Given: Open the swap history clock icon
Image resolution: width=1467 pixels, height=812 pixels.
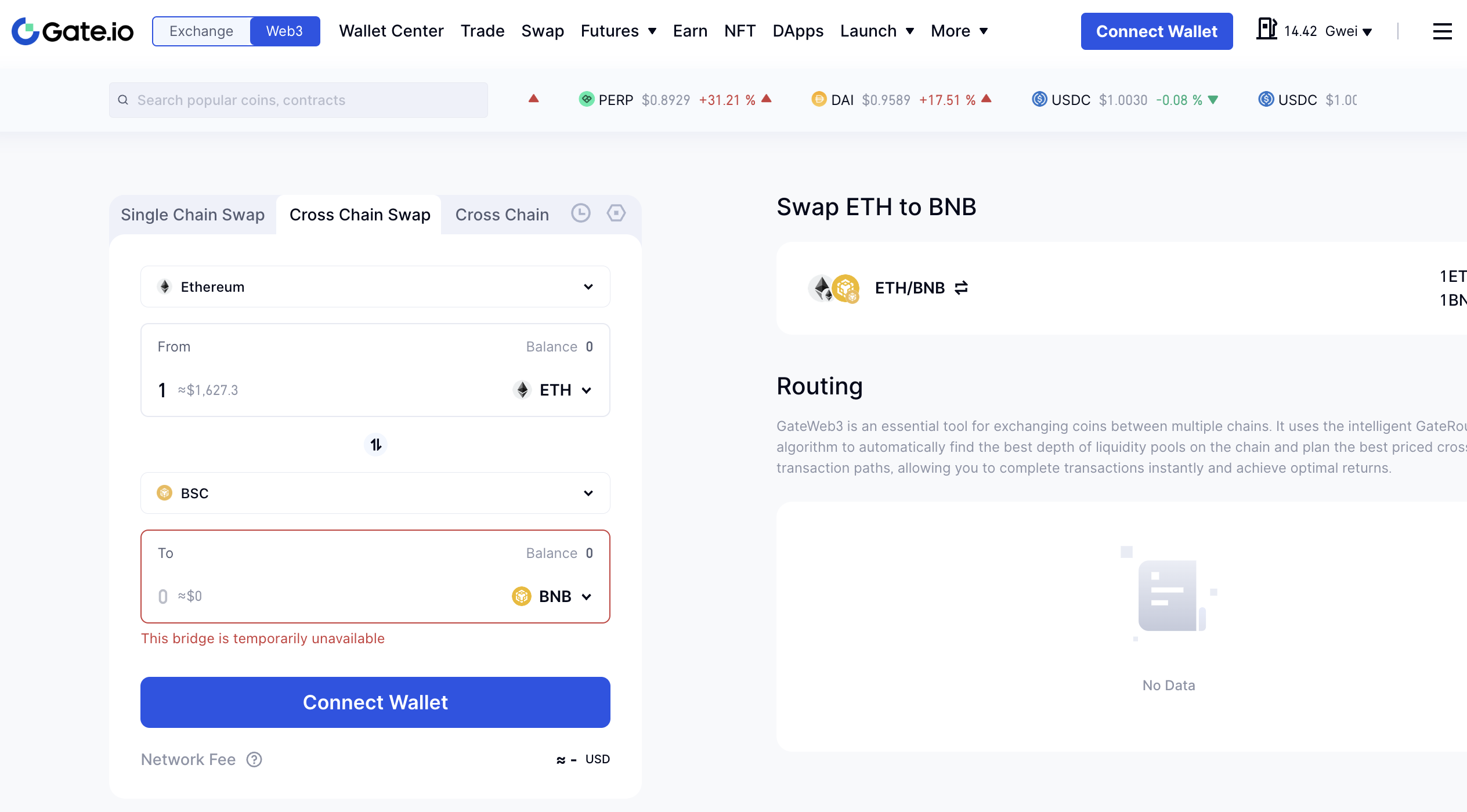Looking at the screenshot, I should [x=580, y=213].
